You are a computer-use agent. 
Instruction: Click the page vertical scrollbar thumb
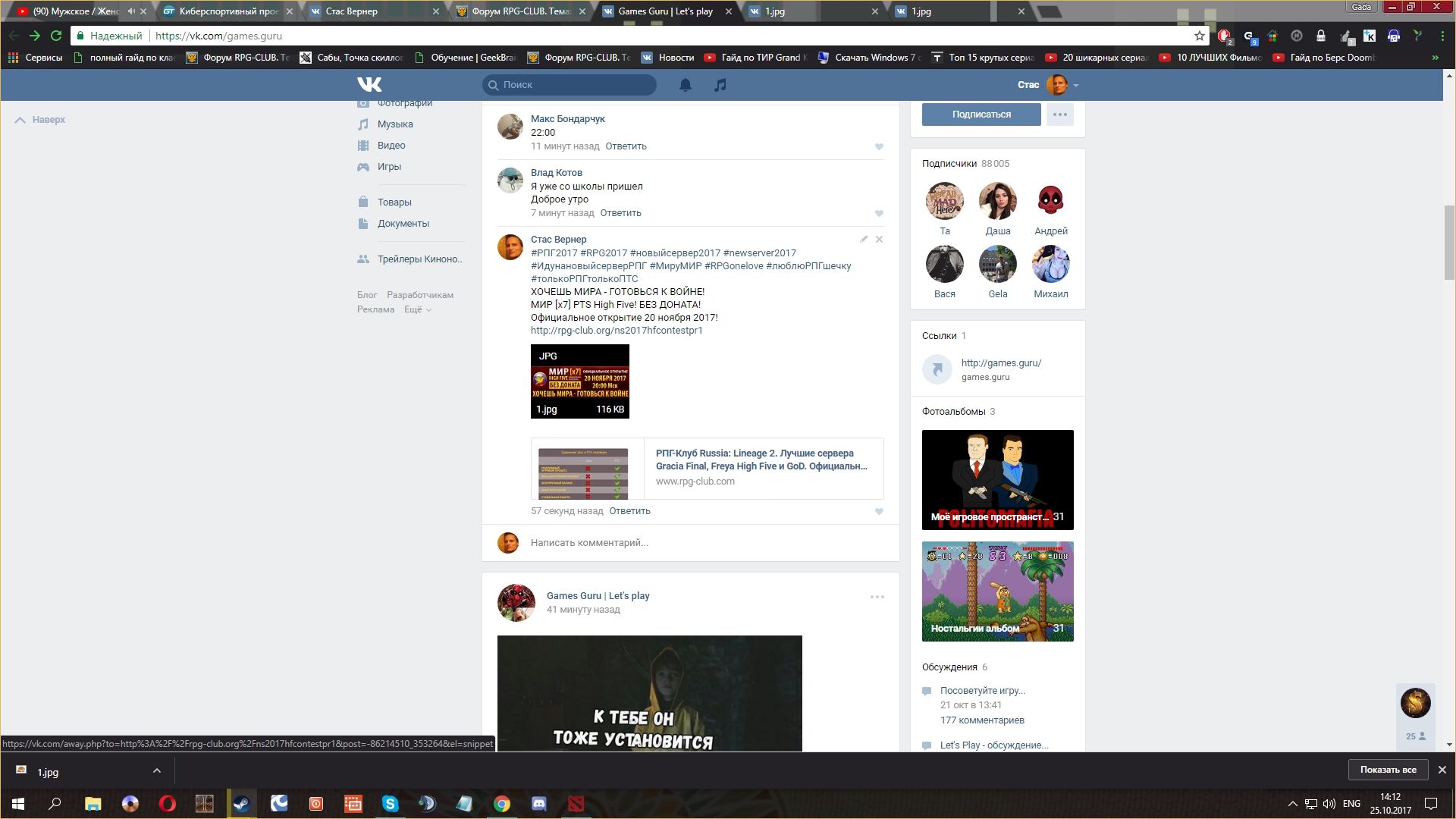coord(1449,243)
